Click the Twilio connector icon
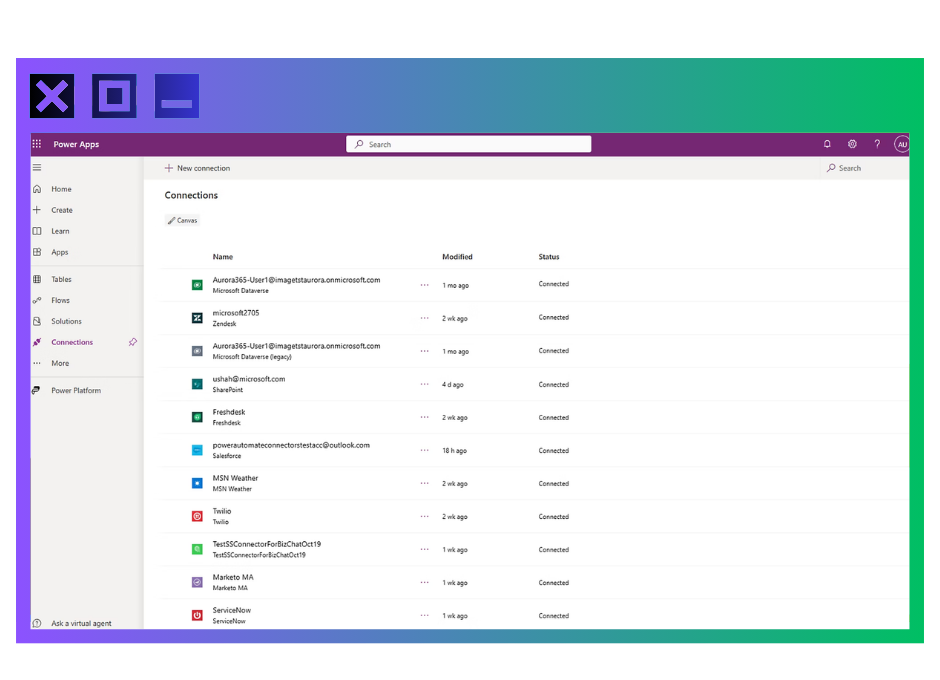 pyautogui.click(x=197, y=516)
